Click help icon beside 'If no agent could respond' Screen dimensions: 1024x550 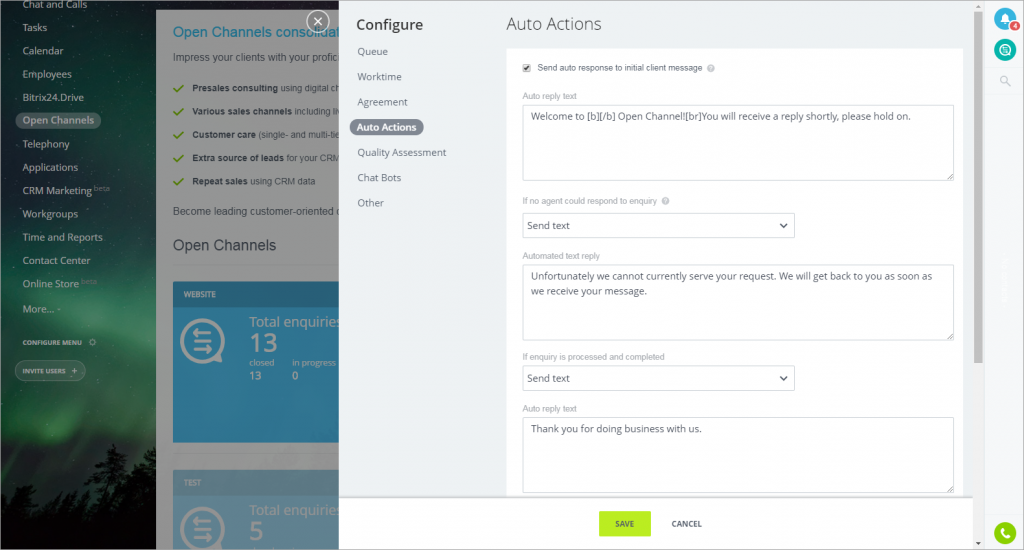(x=665, y=201)
